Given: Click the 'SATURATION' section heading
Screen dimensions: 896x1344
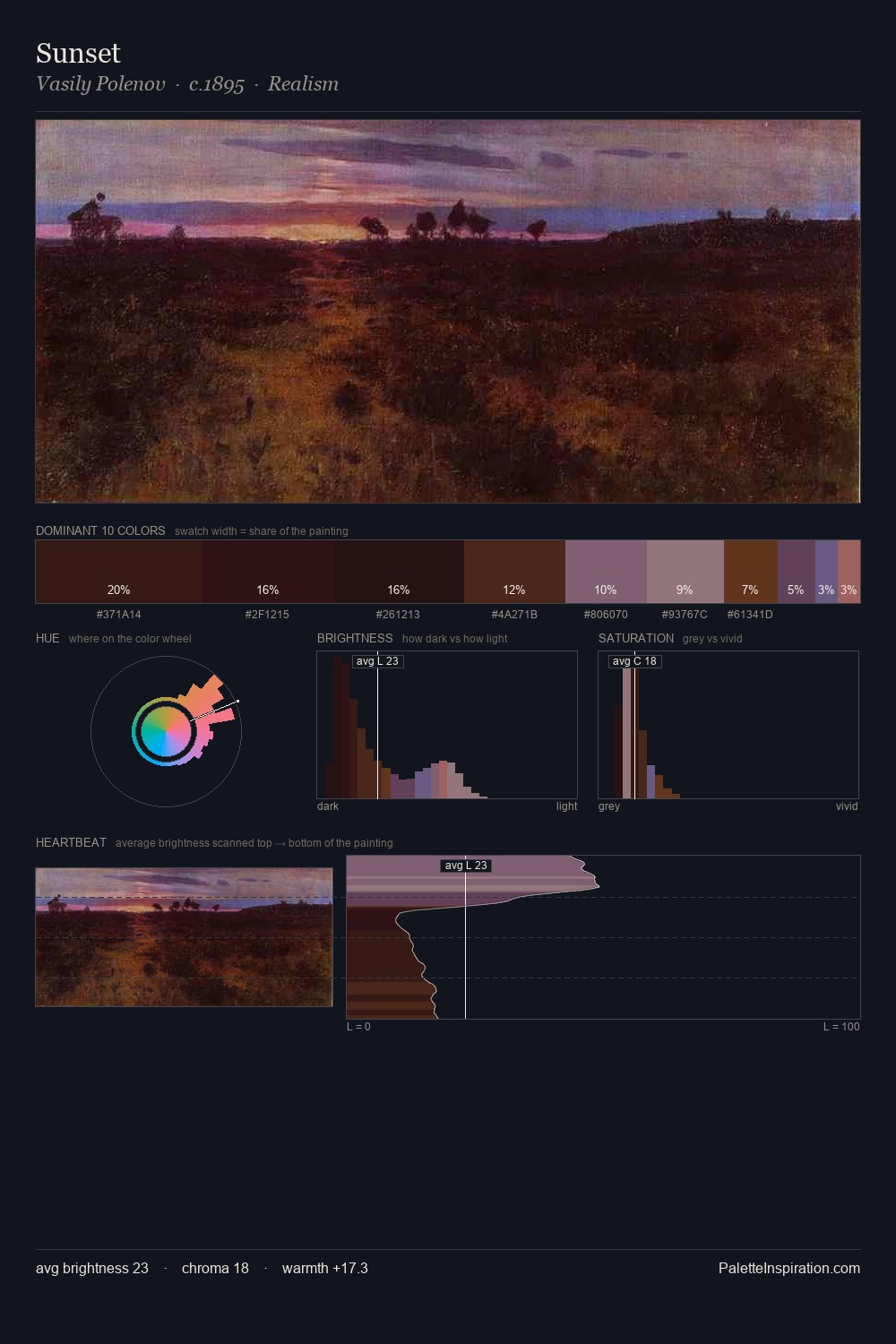Looking at the screenshot, I should click(636, 638).
